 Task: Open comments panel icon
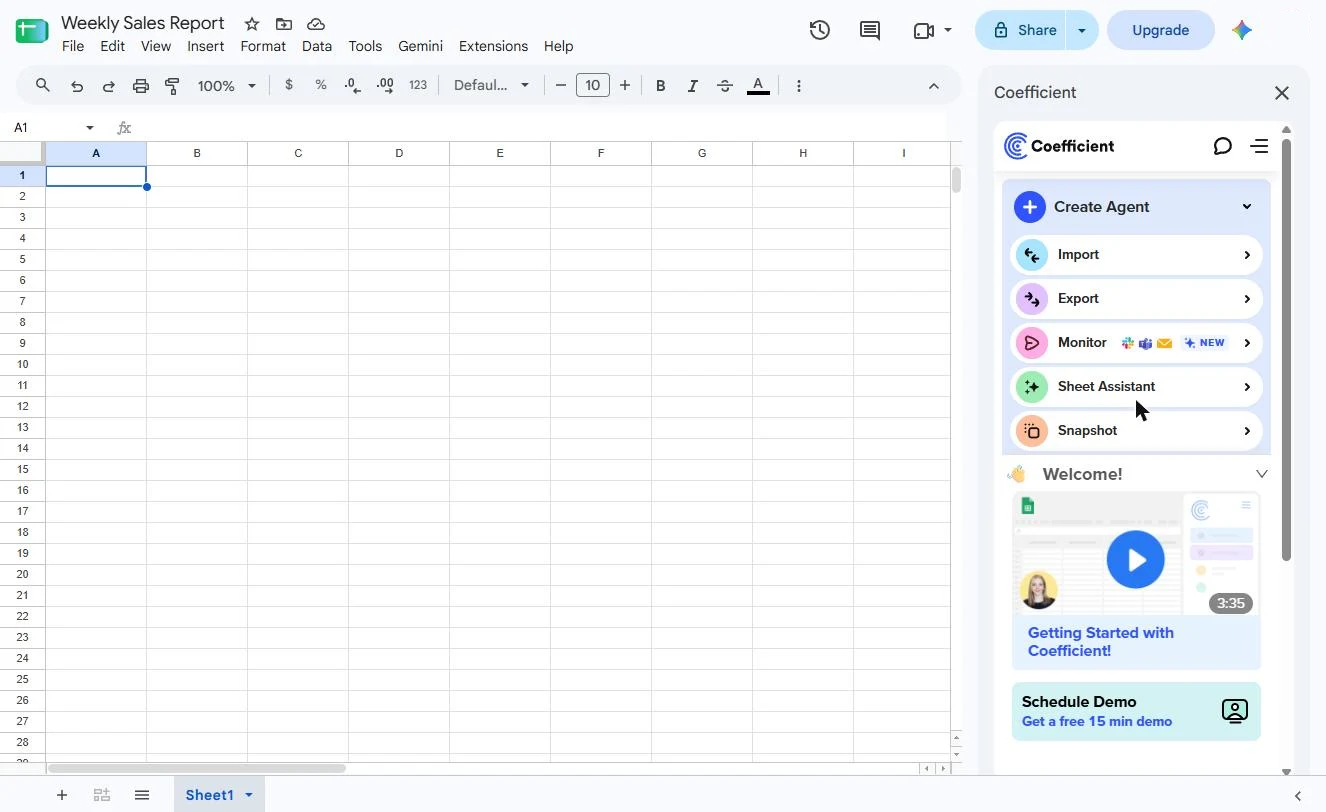[x=870, y=30]
